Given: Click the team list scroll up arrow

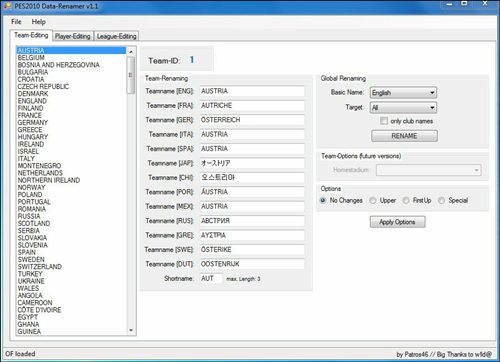Looking at the screenshot, I should click(x=131, y=51).
